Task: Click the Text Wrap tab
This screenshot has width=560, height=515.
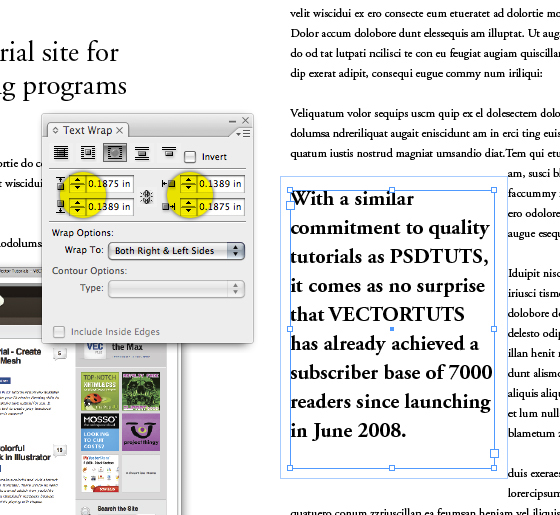Action: [88, 130]
